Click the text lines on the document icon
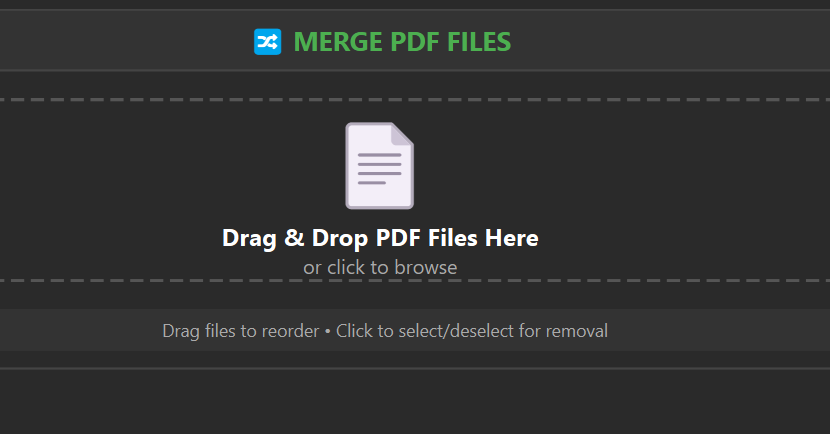The width and height of the screenshot is (830, 434). [380, 169]
